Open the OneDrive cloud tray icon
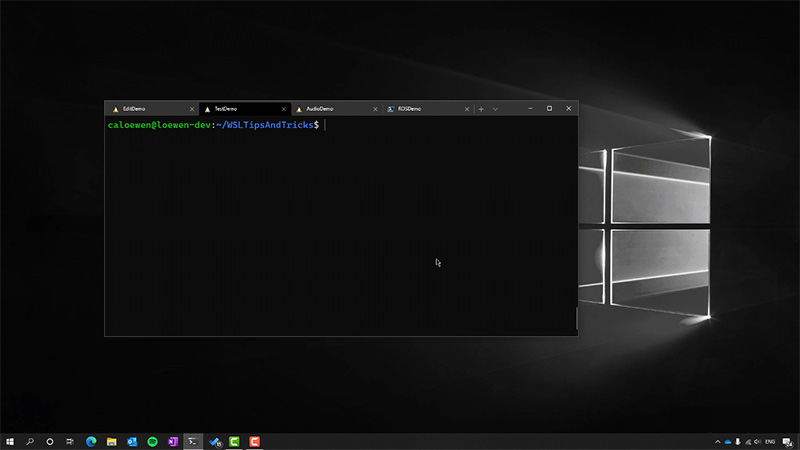This screenshot has width=800, height=450. pyautogui.click(x=728, y=441)
